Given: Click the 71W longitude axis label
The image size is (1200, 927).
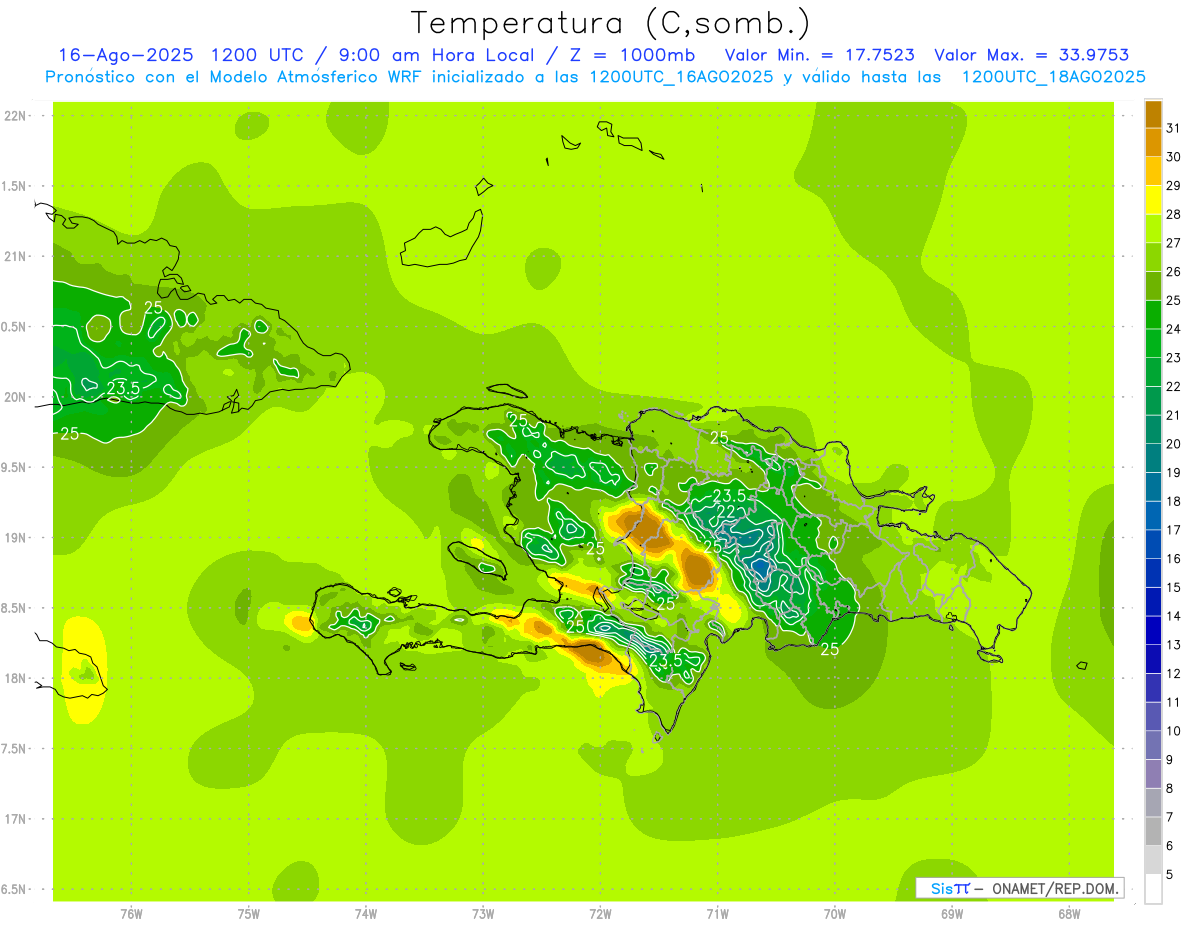Looking at the screenshot, I should [717, 914].
